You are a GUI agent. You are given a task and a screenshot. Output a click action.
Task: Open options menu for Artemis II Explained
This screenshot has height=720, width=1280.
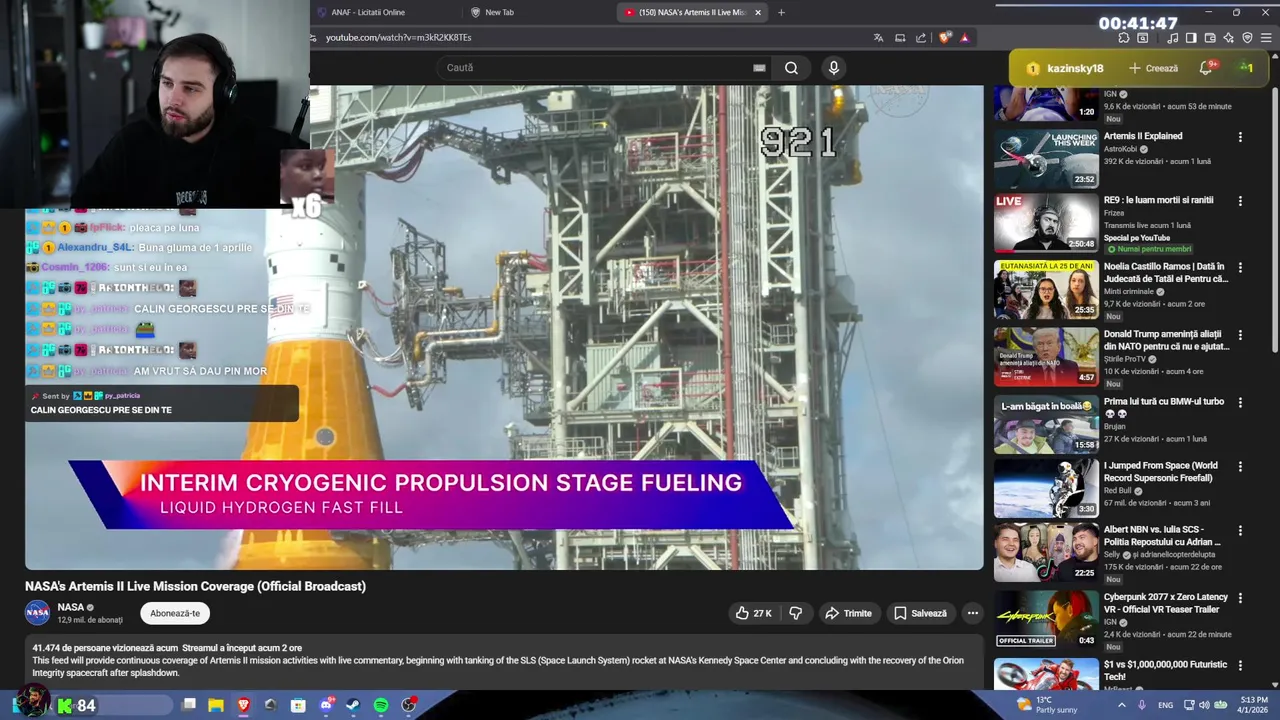click(x=1240, y=137)
